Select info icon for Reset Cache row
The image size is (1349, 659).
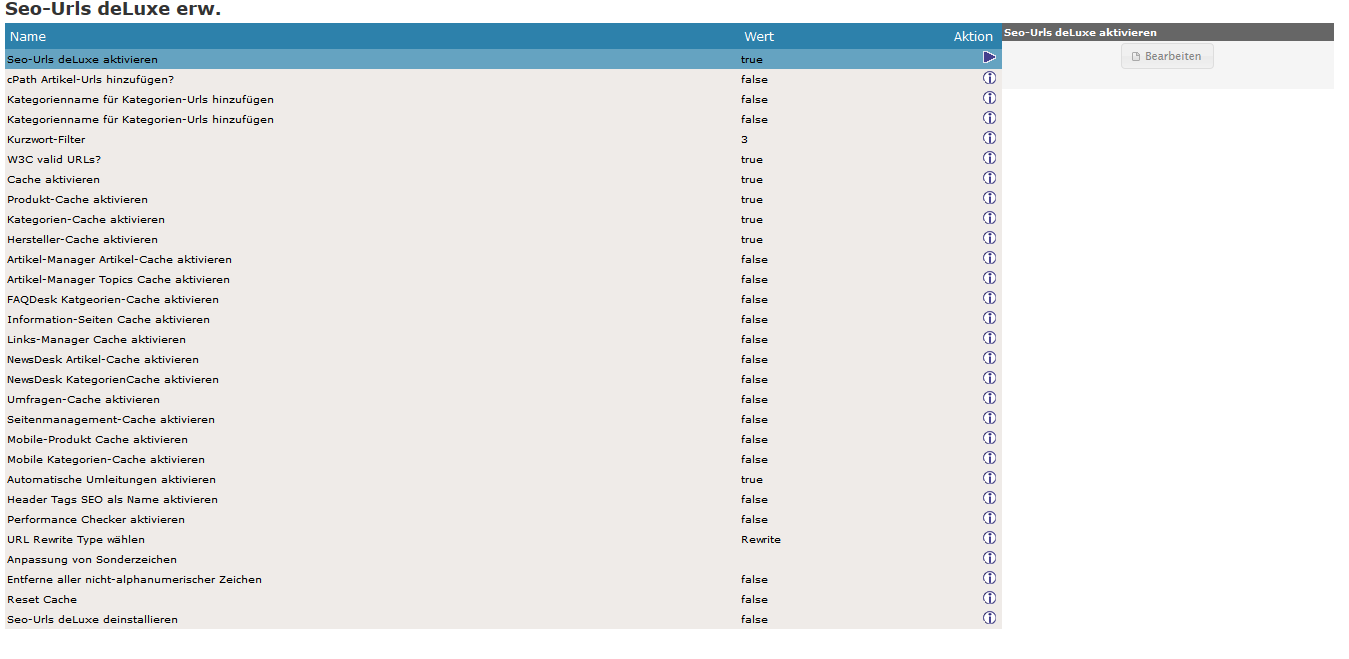point(989,598)
